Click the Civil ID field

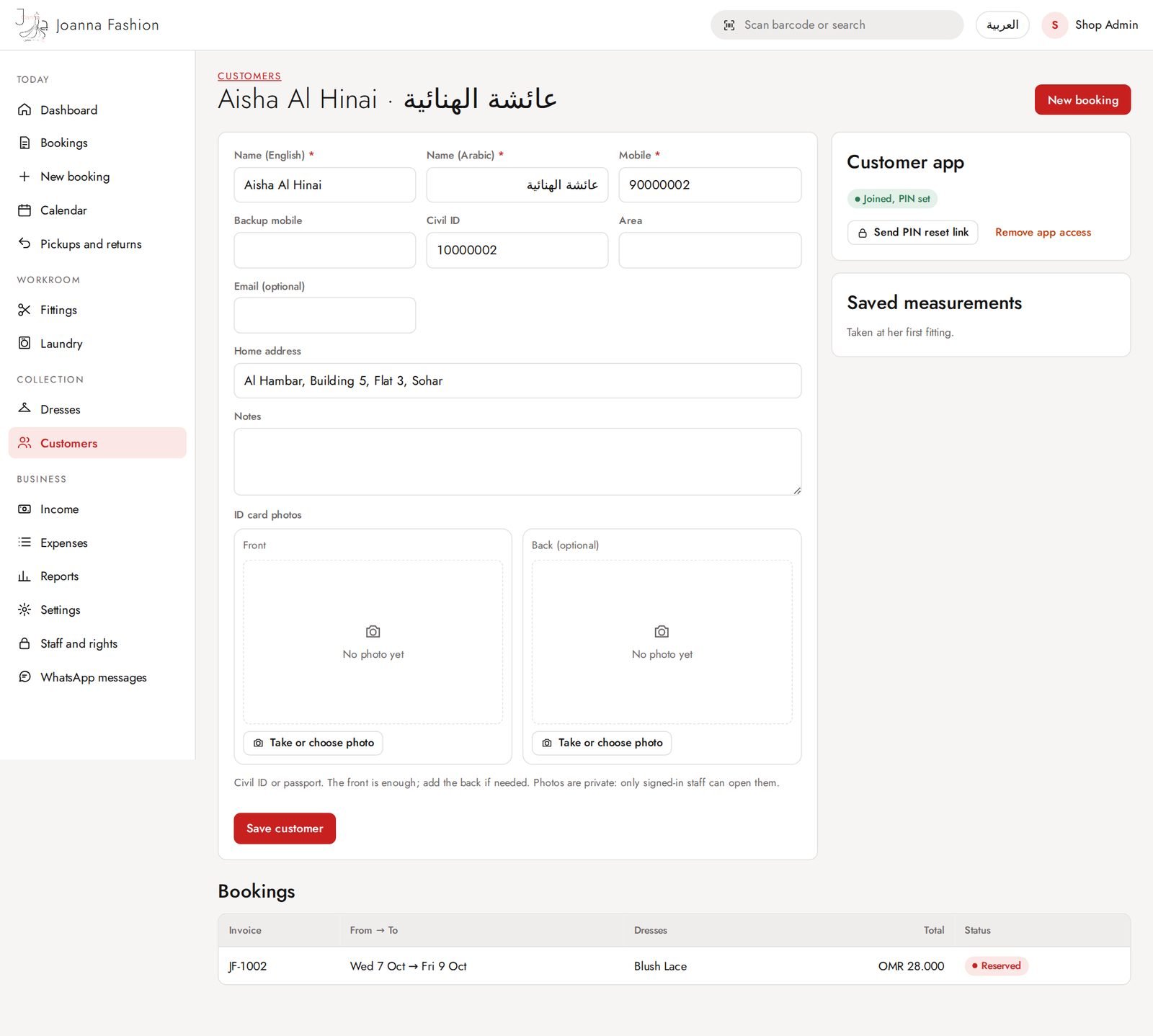pos(517,250)
